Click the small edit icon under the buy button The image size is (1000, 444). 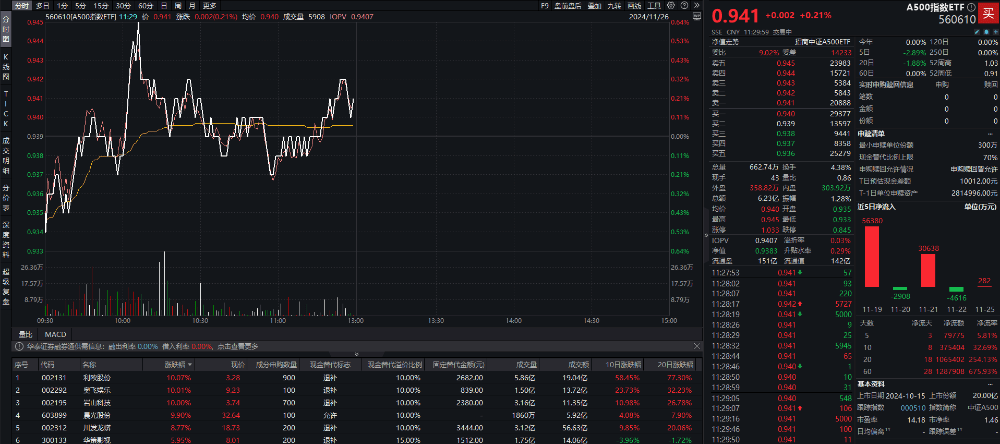click(988, 30)
